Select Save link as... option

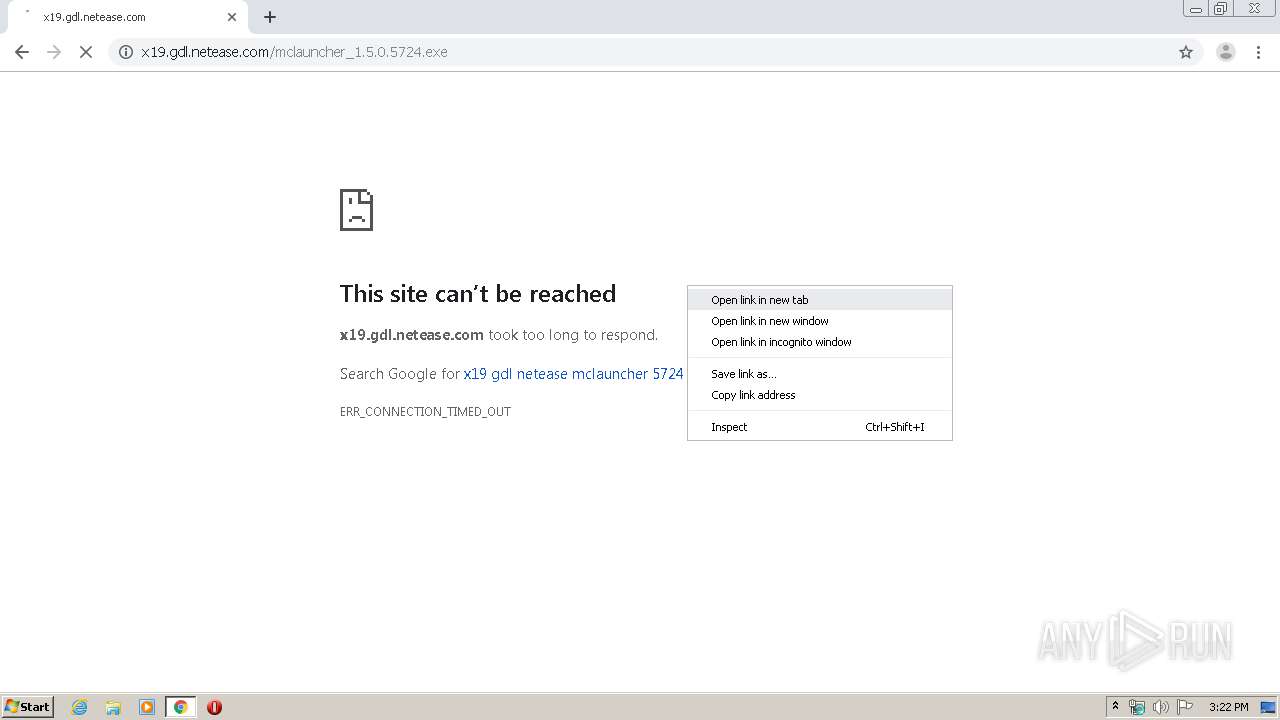[x=820, y=374]
